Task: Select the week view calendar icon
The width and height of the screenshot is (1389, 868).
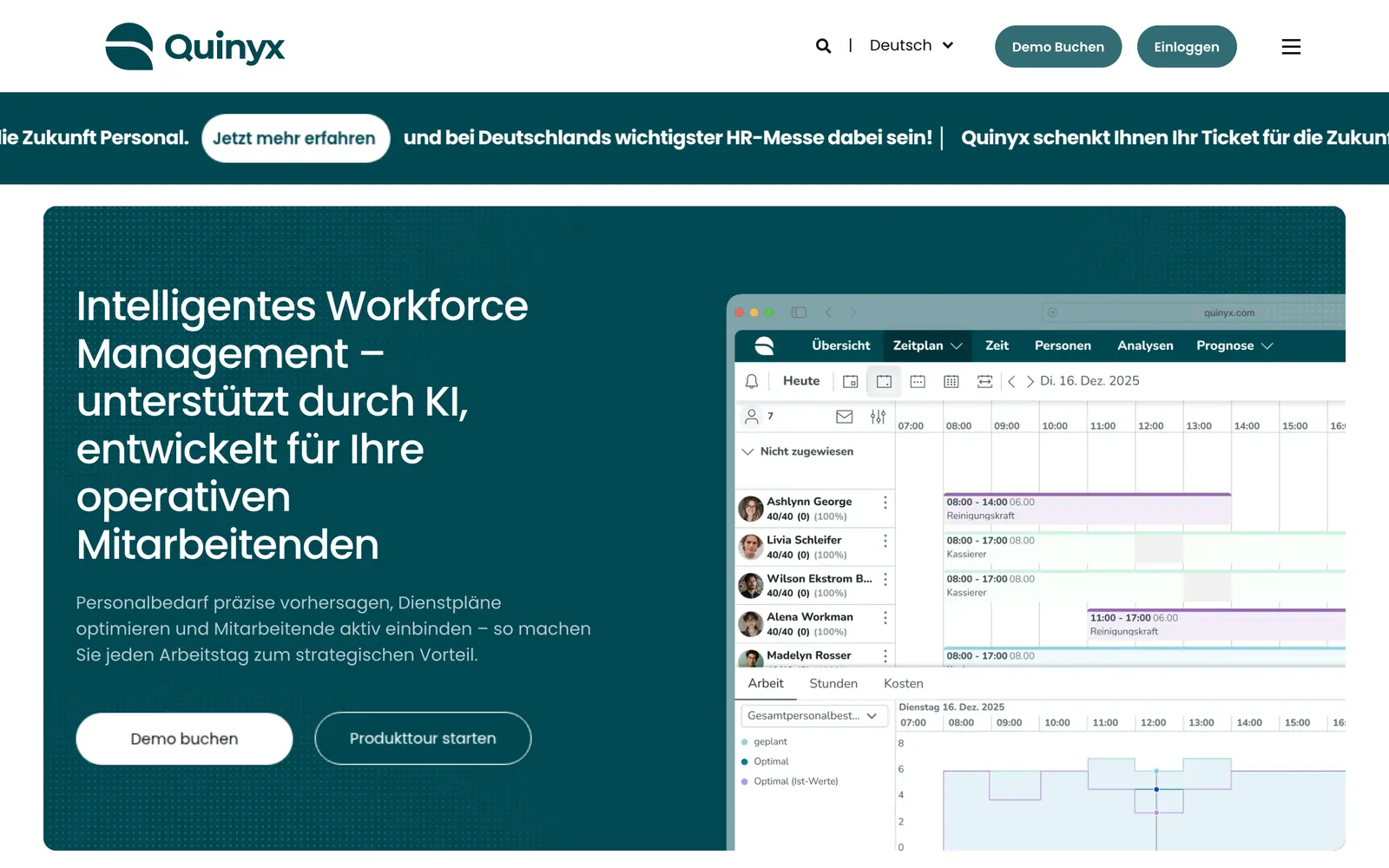Action: [x=918, y=381]
